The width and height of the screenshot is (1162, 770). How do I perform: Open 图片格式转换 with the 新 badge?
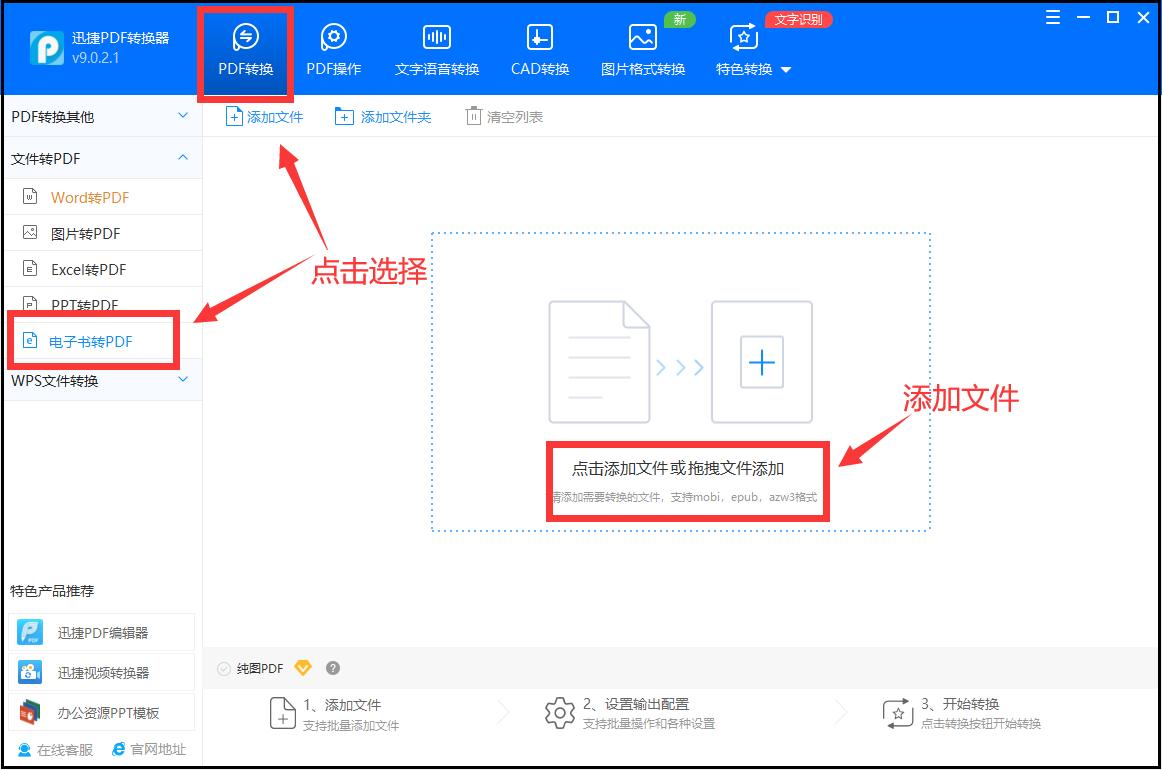641,45
